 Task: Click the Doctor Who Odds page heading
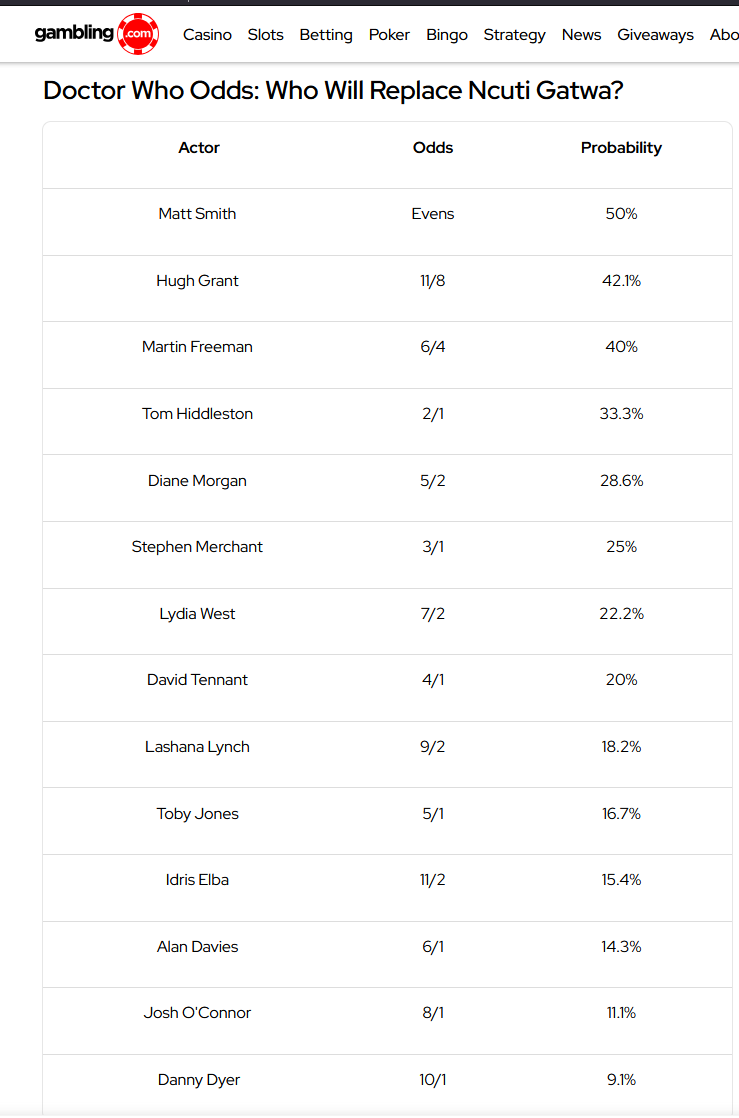tap(333, 91)
